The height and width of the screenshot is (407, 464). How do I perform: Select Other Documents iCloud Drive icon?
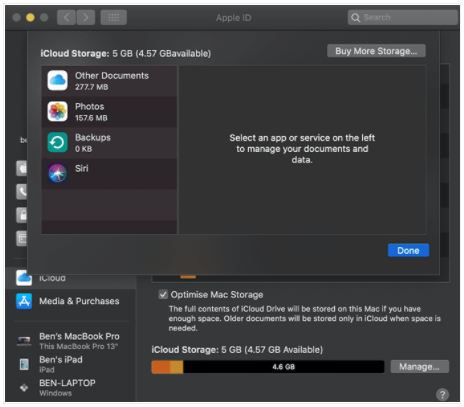tap(57, 80)
